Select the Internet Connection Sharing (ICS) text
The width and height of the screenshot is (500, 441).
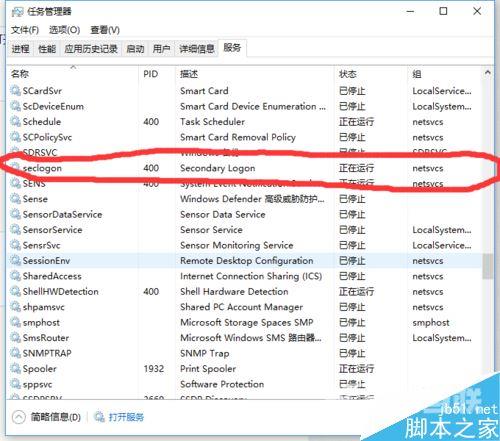click(251, 276)
